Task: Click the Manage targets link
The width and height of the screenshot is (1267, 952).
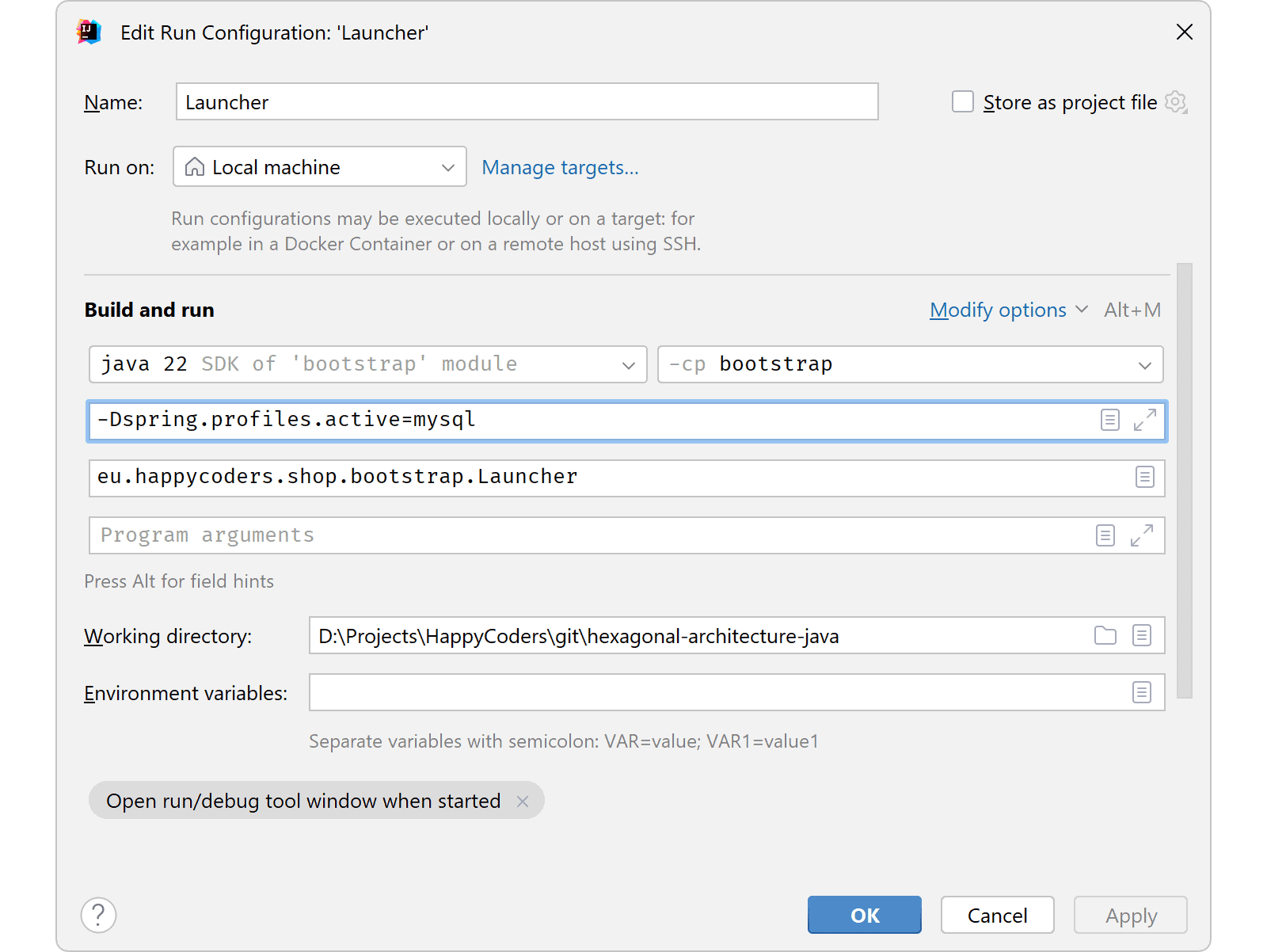Action: tap(560, 167)
